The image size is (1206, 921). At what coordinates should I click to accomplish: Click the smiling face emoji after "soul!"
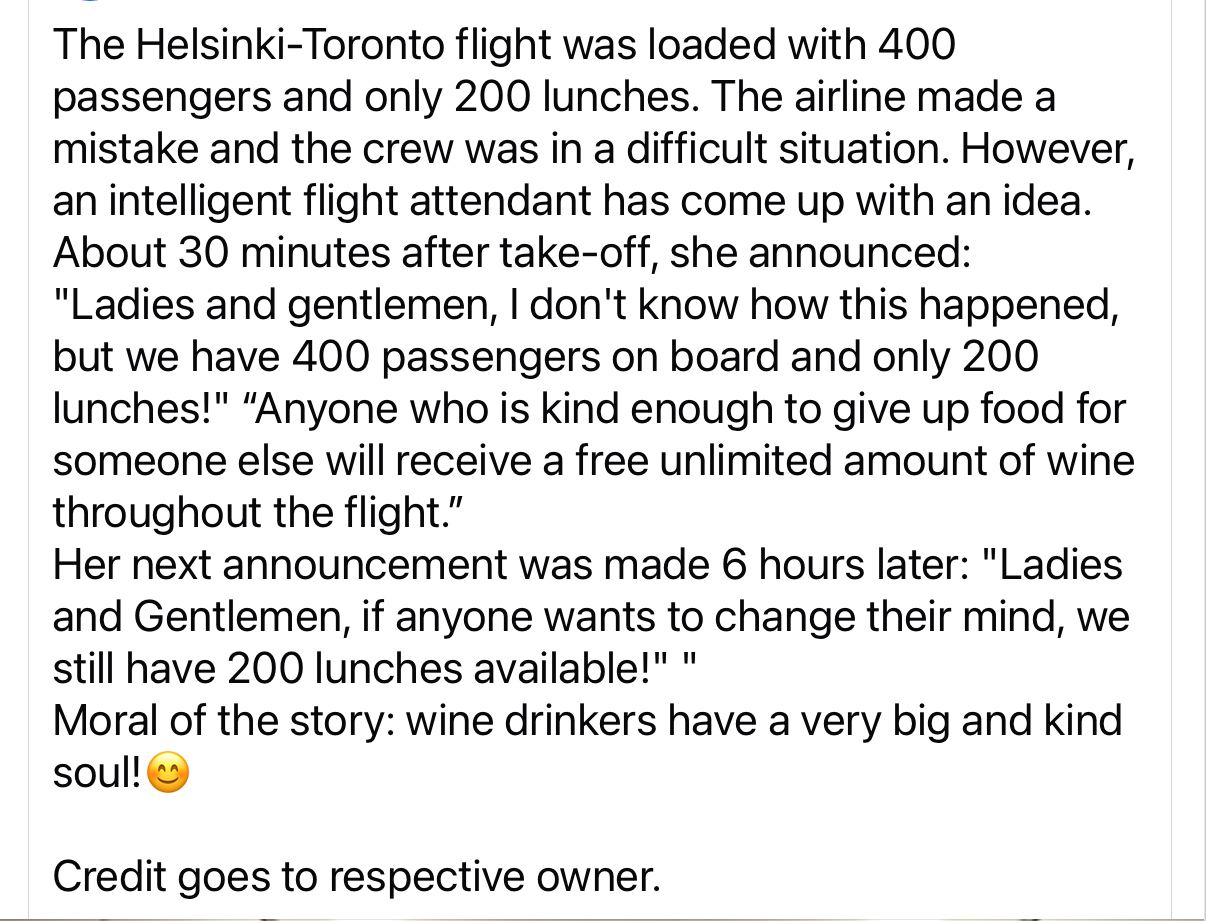pyautogui.click(x=168, y=774)
